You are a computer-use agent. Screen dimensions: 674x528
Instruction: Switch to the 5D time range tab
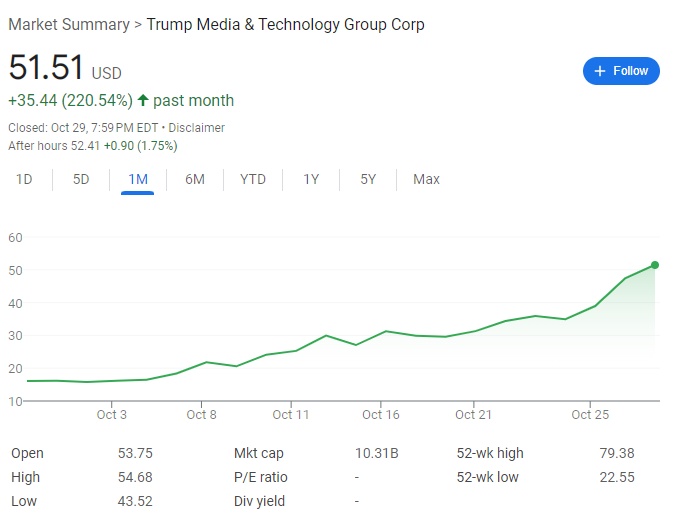(81, 180)
